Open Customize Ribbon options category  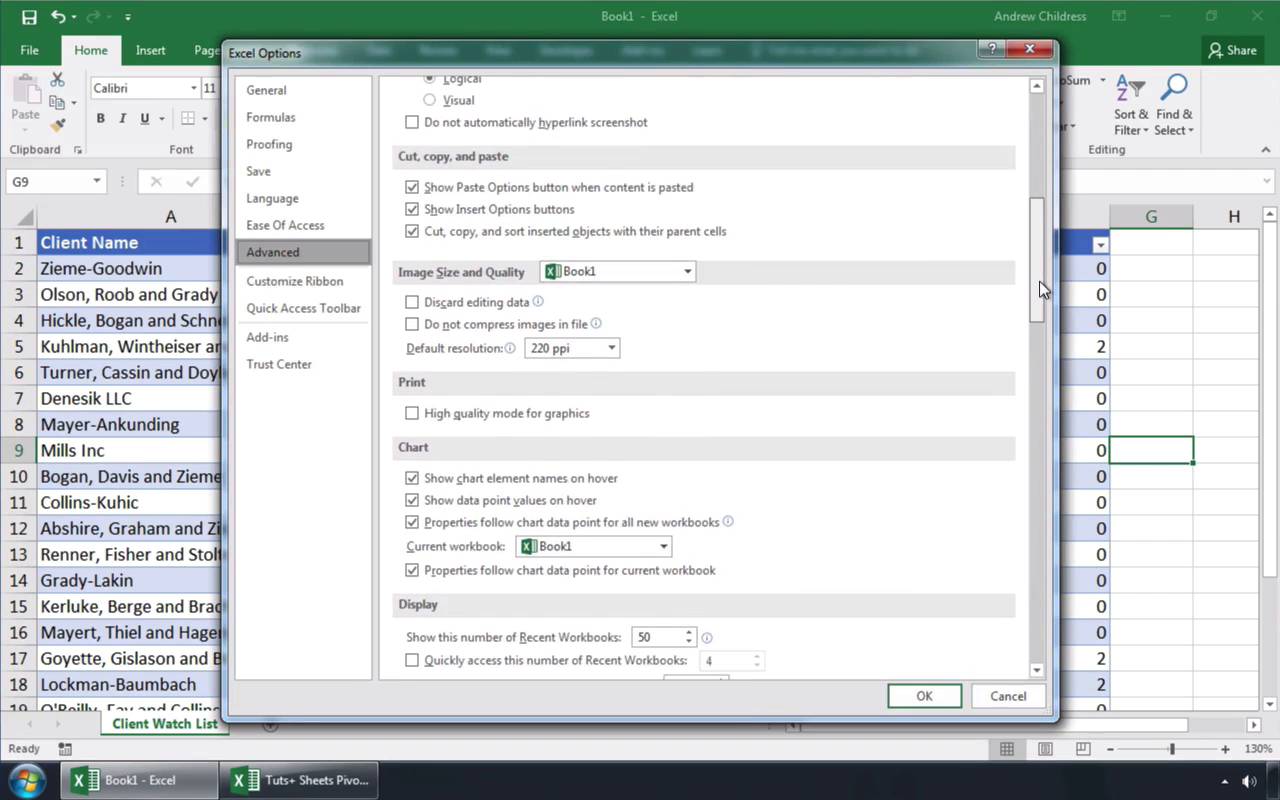tap(295, 281)
